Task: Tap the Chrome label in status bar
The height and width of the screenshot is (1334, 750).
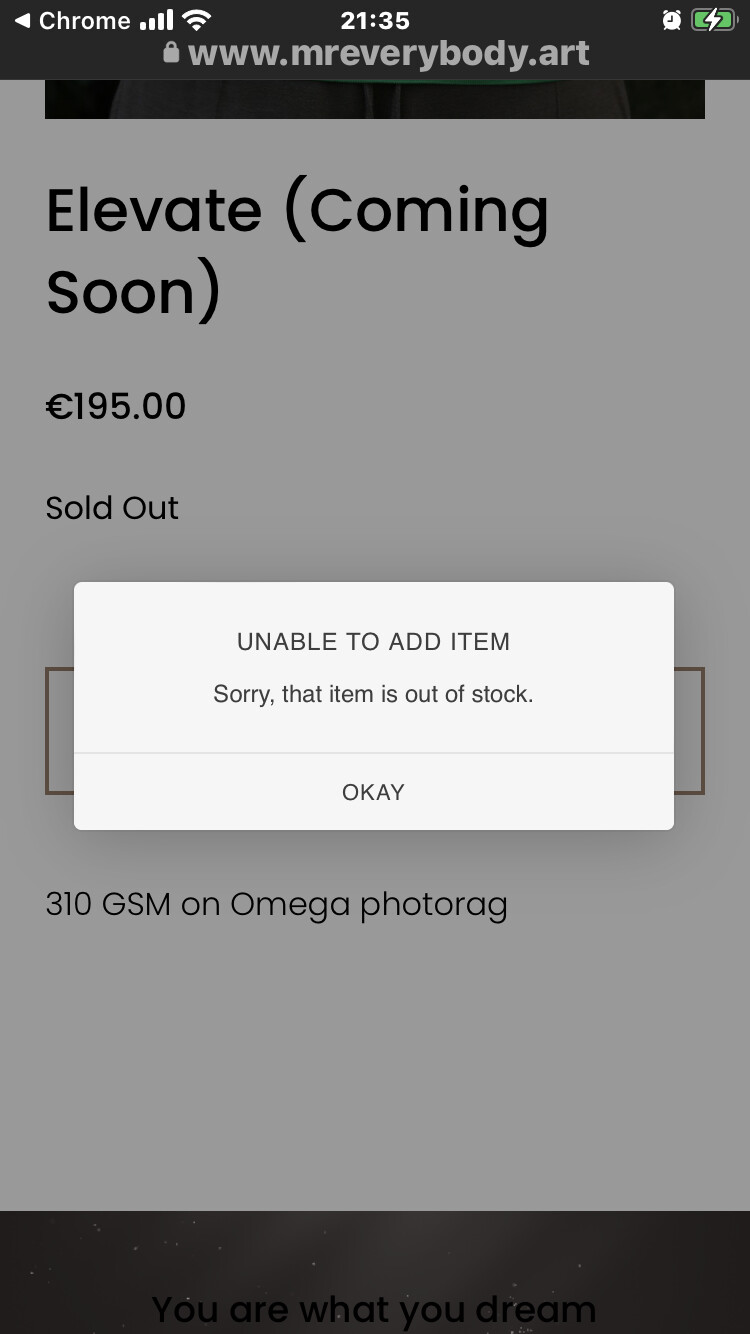Action: [x=84, y=20]
